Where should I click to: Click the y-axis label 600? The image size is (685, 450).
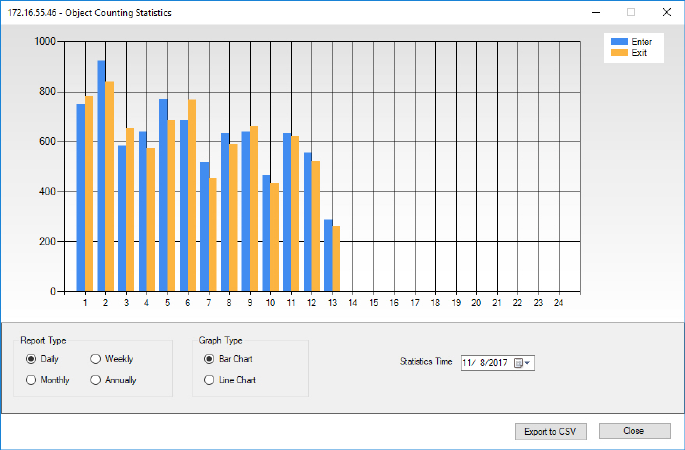coord(48,141)
